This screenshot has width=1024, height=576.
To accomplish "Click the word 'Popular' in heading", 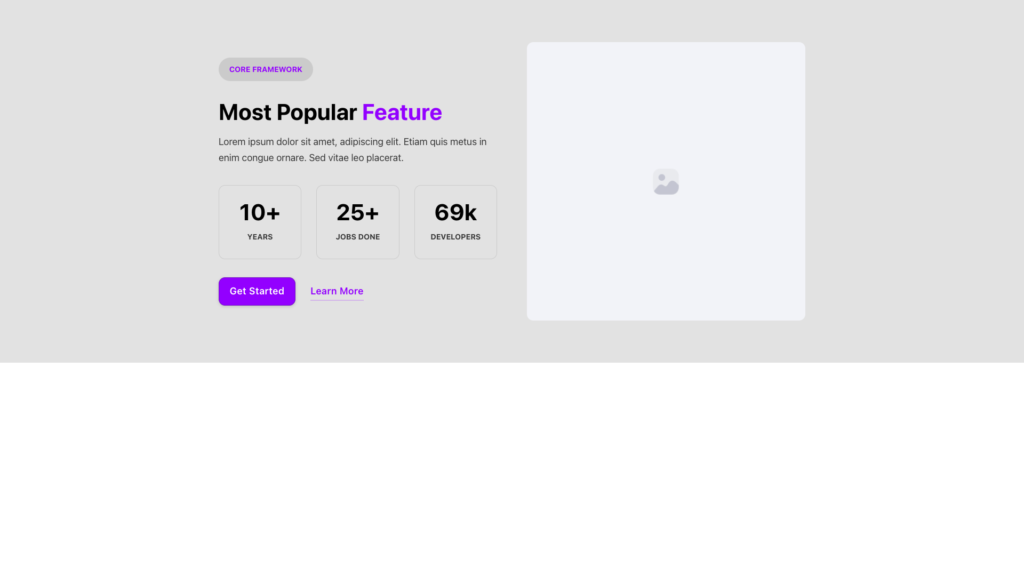I will click(x=316, y=112).
